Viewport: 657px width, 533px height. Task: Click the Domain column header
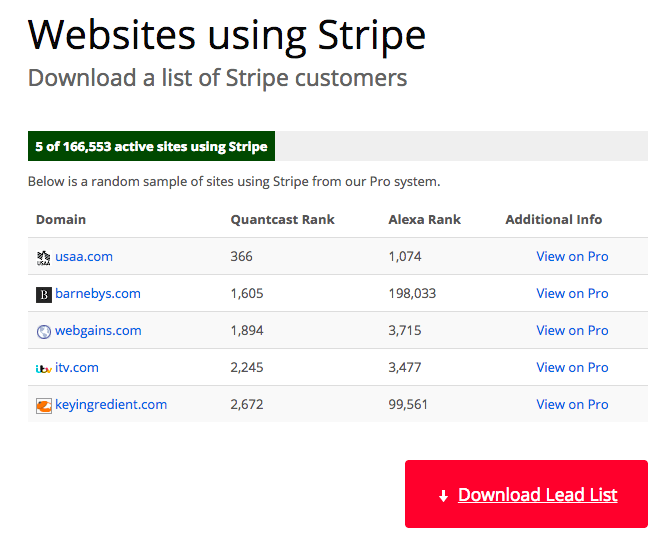click(x=61, y=220)
